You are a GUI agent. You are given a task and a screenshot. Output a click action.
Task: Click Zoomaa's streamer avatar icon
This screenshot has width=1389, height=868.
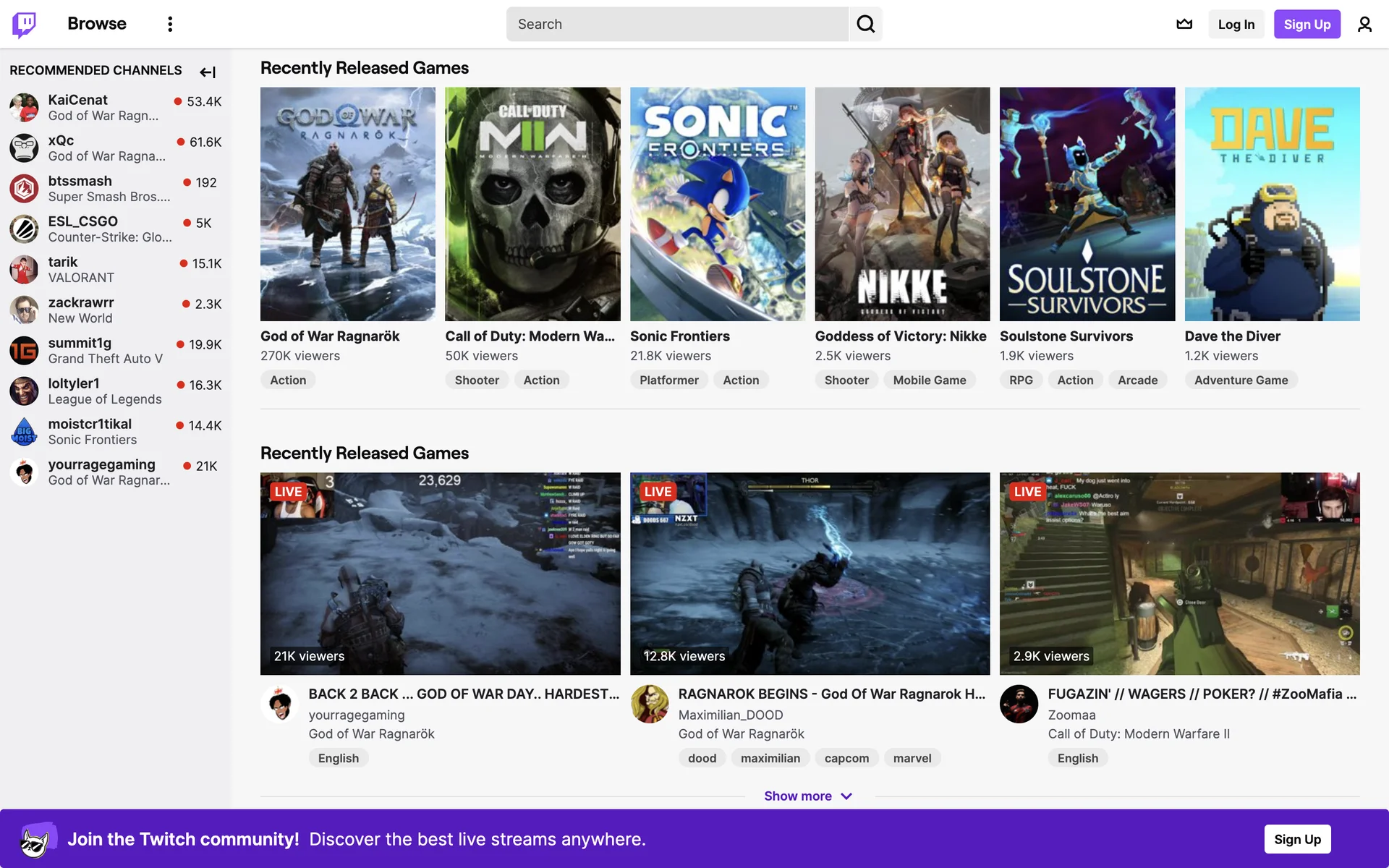point(1019,704)
